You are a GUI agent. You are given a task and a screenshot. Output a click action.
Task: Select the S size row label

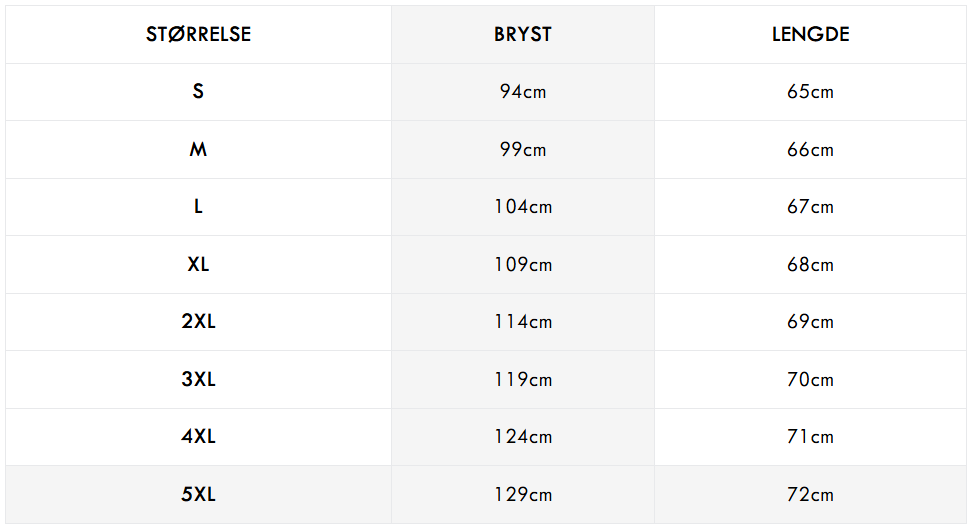pos(198,92)
